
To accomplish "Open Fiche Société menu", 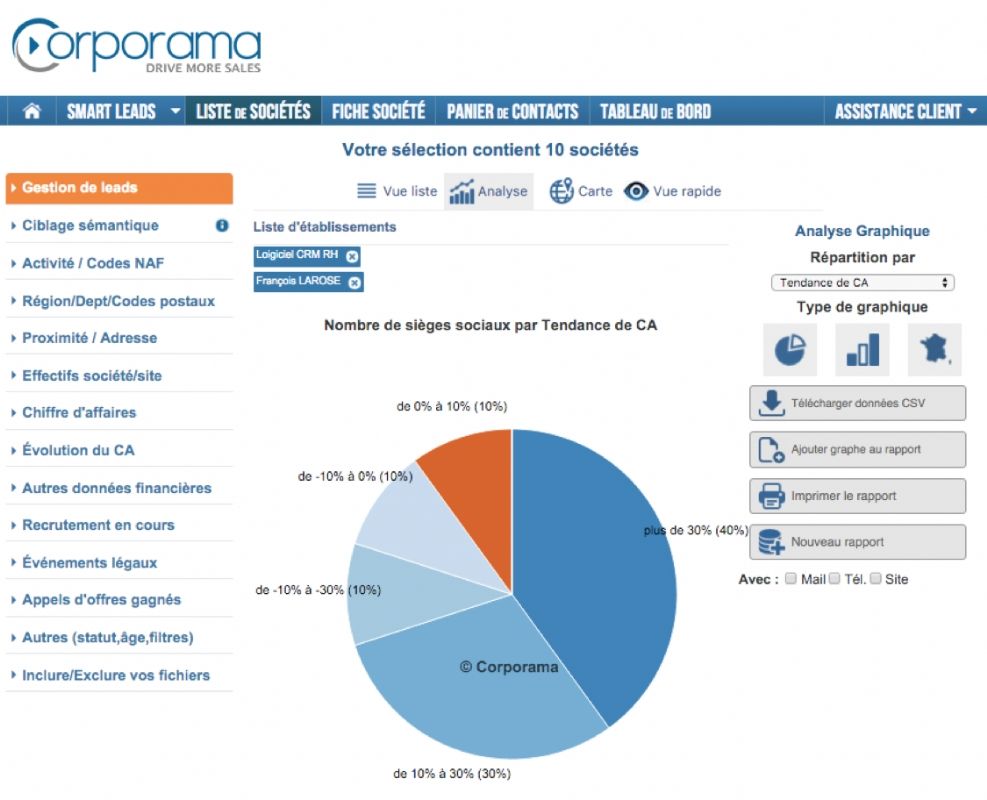I will [378, 111].
